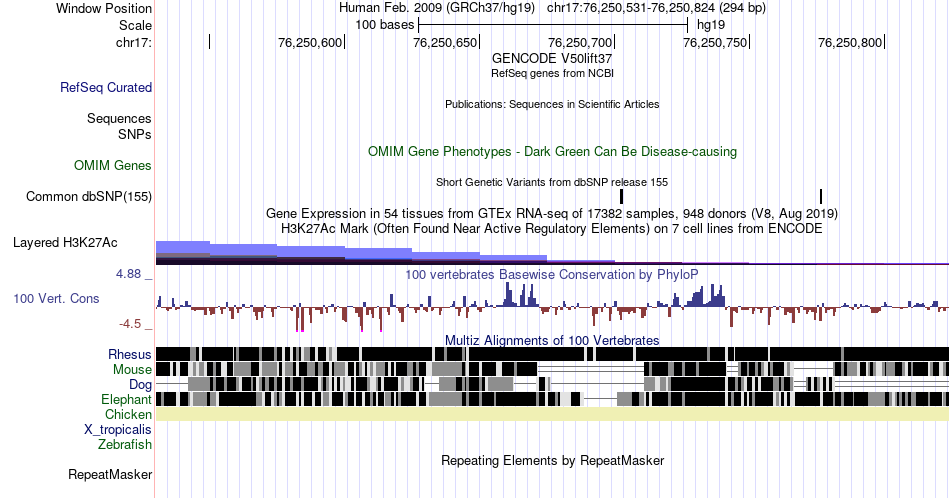Click OMIM Gene Phenotypes track title
Screen dimensions: 950x498
[552, 151]
